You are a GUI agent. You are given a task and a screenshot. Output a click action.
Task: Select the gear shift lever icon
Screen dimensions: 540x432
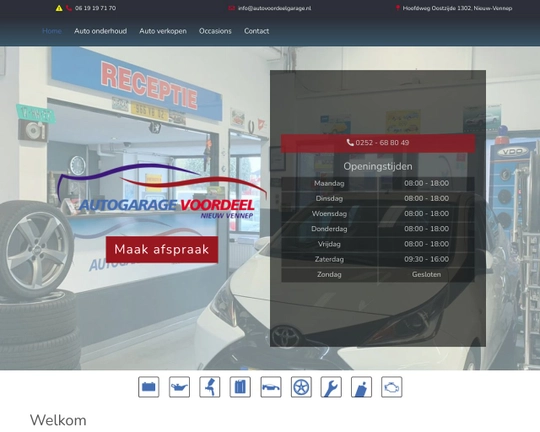(x=362, y=387)
